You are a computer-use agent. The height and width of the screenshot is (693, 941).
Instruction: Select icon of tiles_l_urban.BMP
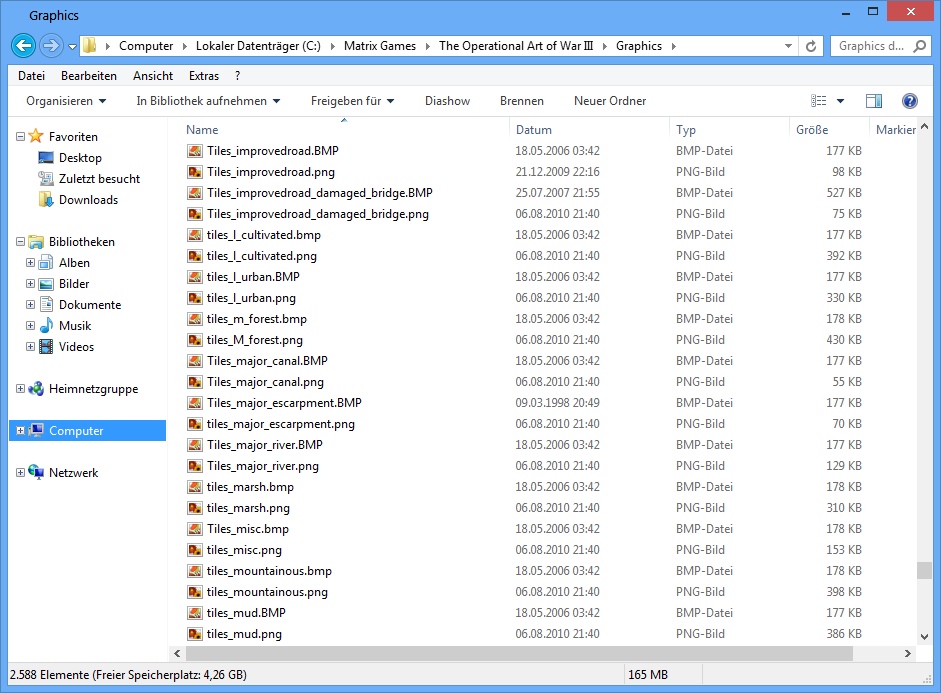[194, 277]
